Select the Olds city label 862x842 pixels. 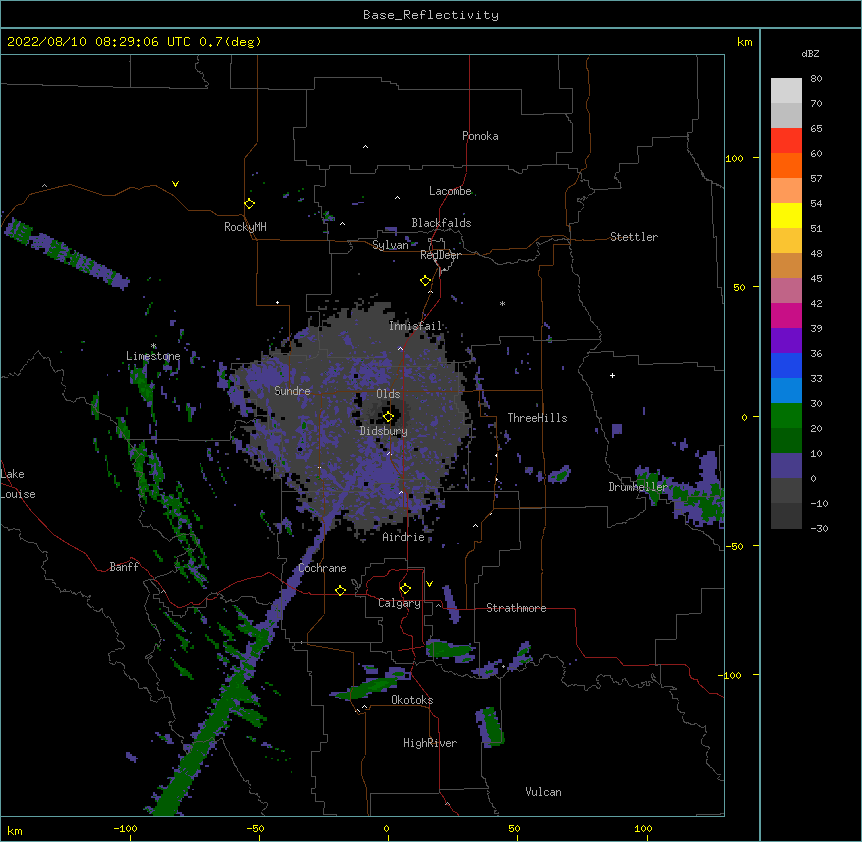[388, 394]
